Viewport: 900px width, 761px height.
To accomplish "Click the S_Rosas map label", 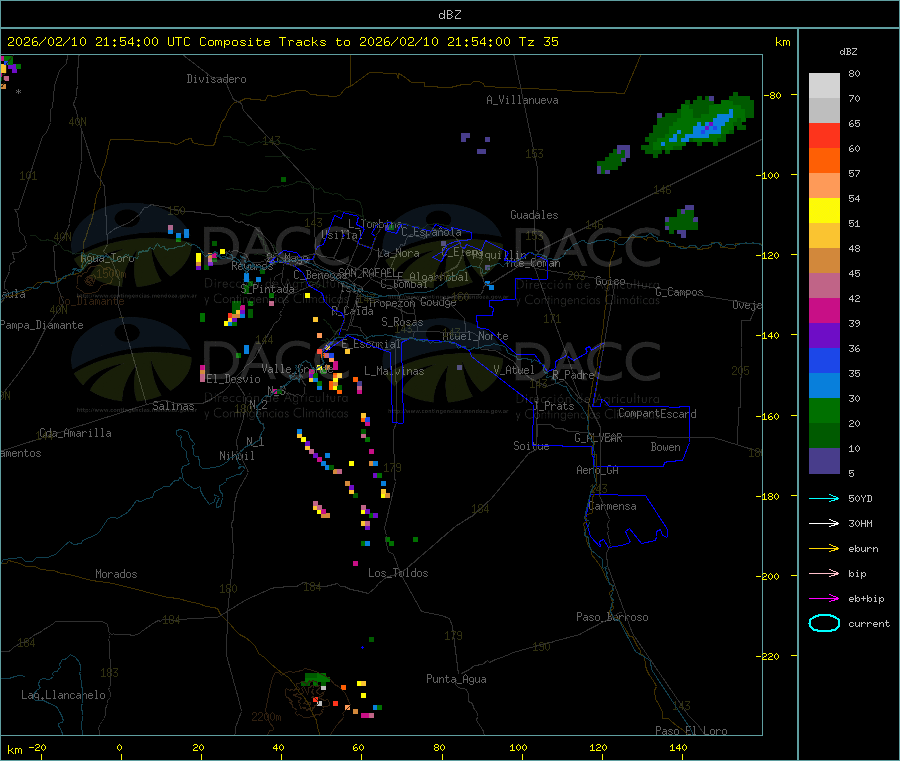I will pos(402,322).
